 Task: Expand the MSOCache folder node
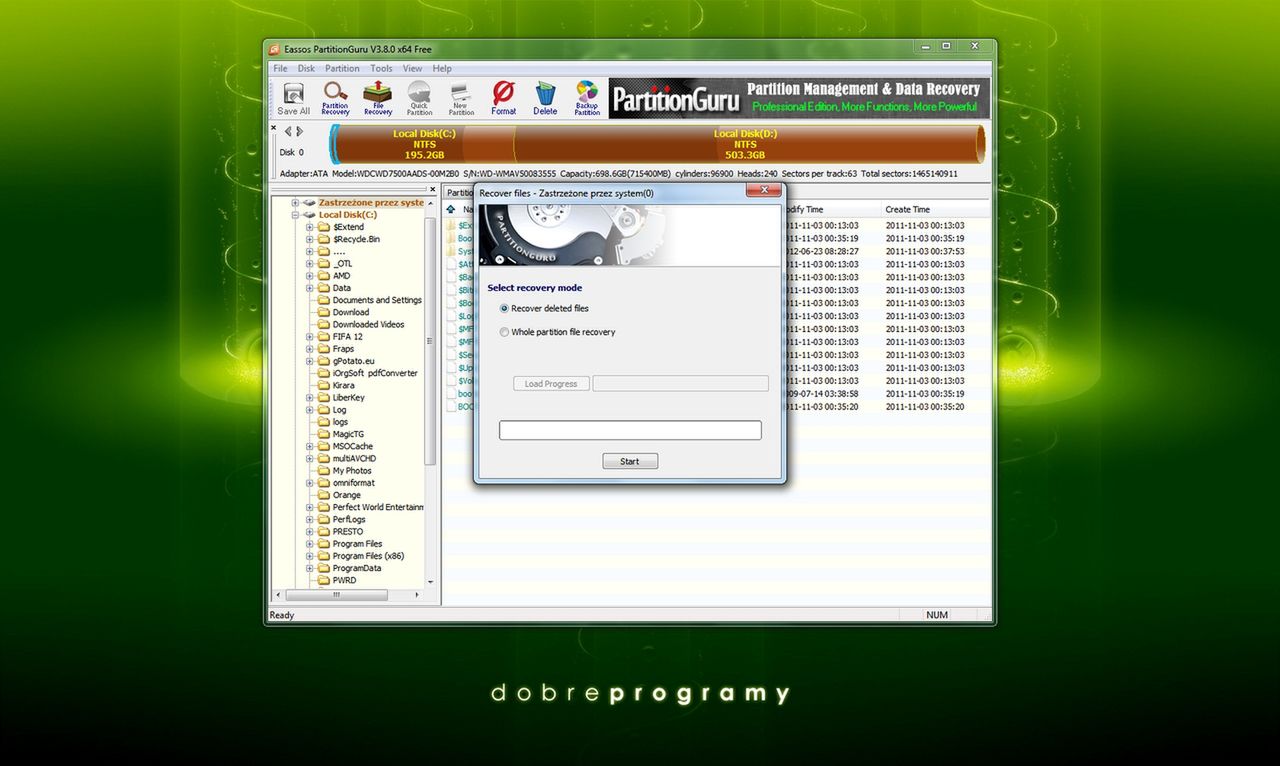[310, 446]
